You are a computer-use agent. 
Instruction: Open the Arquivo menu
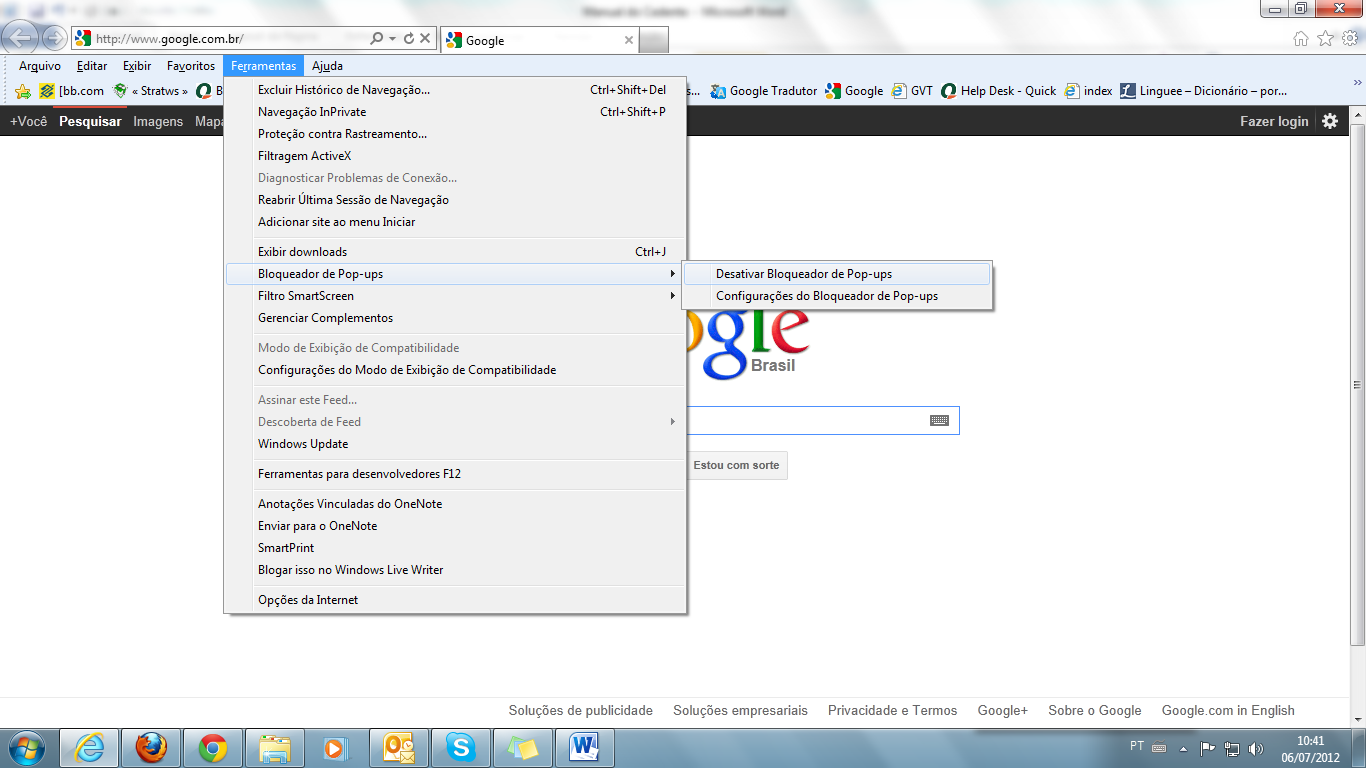point(40,66)
